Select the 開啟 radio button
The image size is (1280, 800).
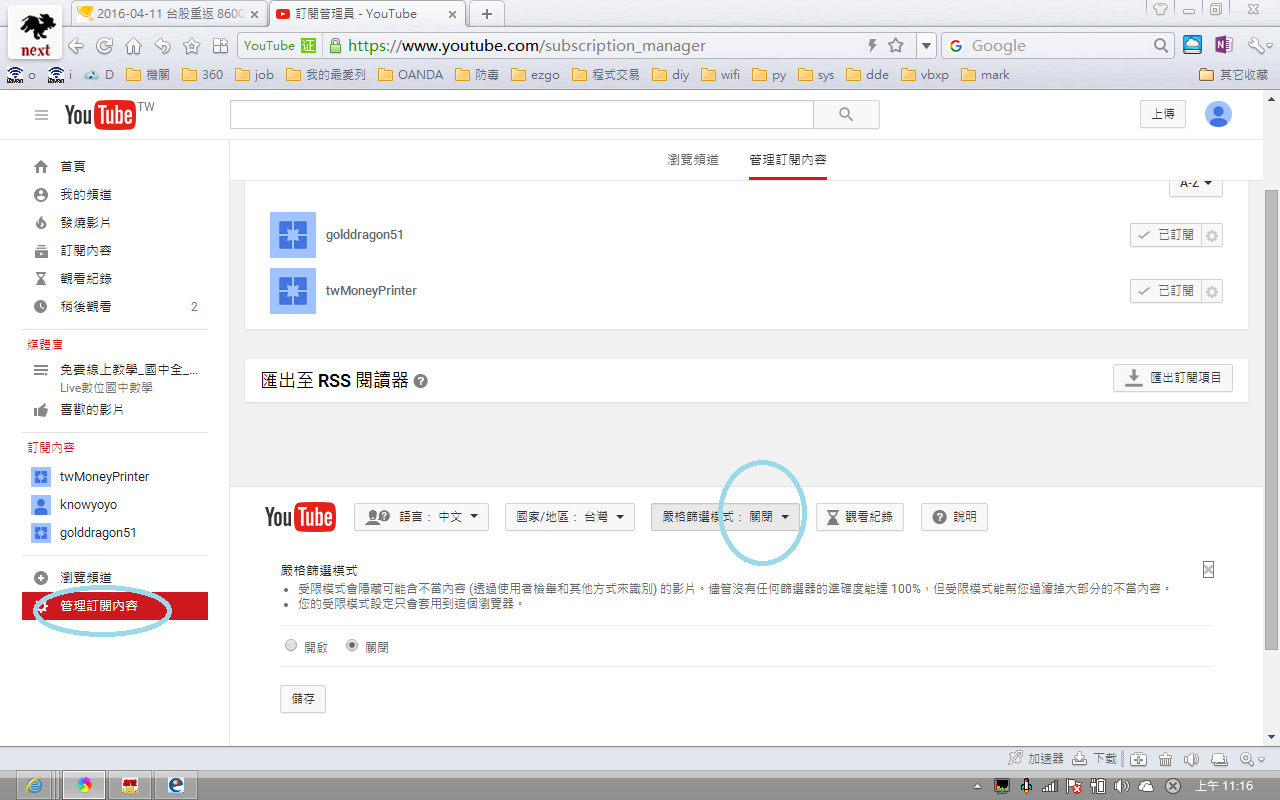pyautogui.click(x=291, y=646)
